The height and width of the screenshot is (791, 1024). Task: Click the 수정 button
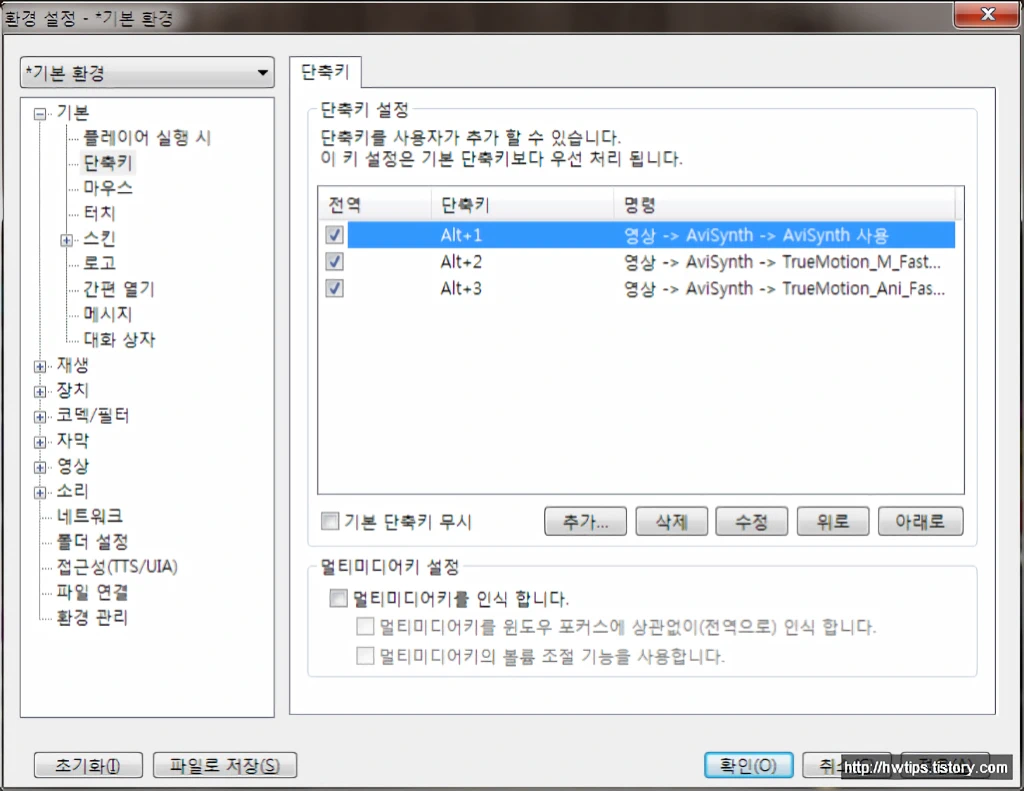click(752, 521)
